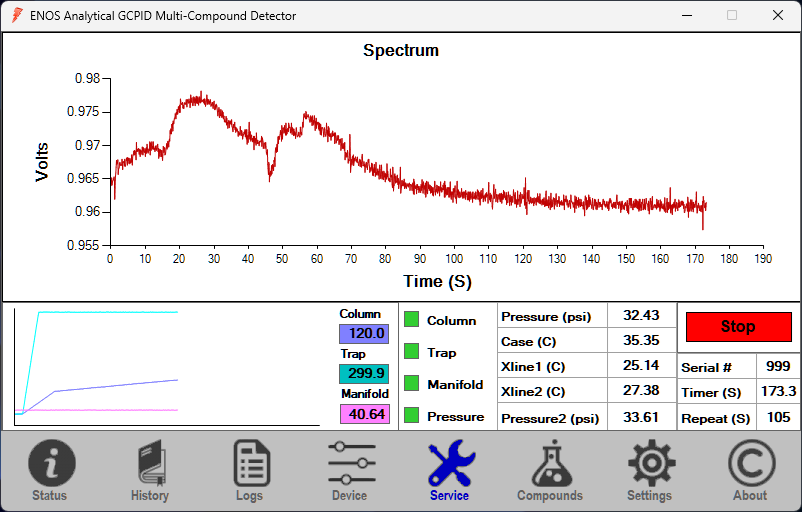This screenshot has width=802, height=512.
Task: Open the Compounds flask icon
Action: pyautogui.click(x=550, y=465)
